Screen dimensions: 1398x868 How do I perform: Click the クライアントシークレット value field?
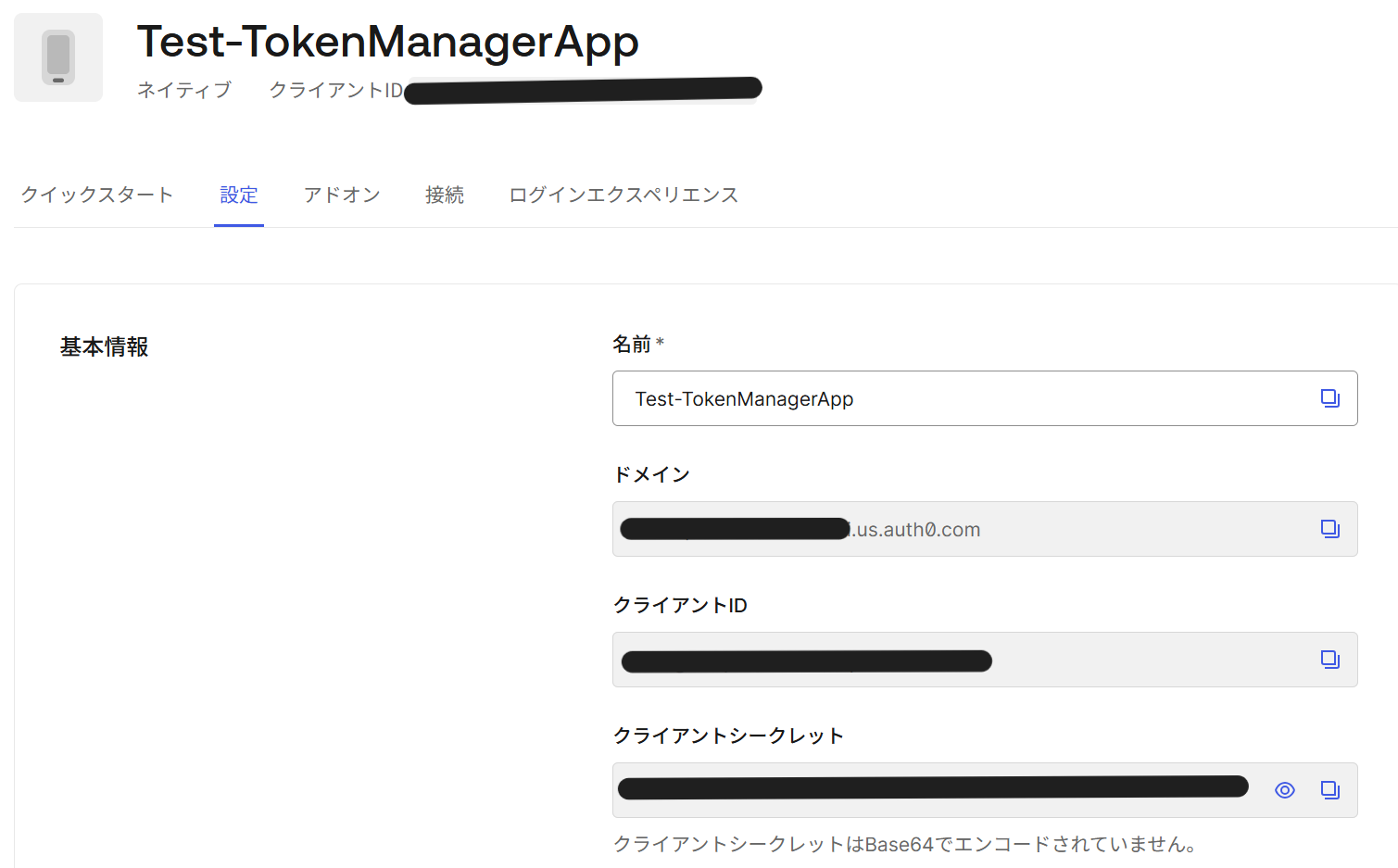(926, 789)
